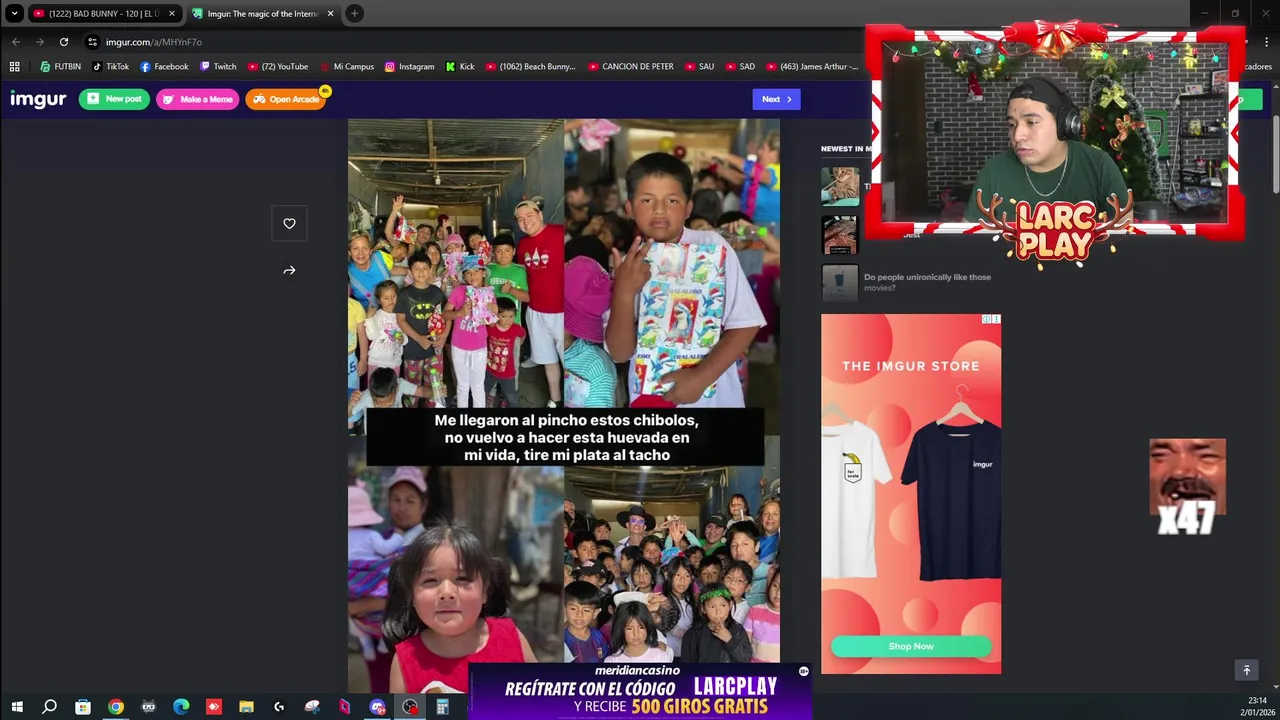The image size is (1280, 720).
Task: Open the (72) YouTube bookmark
Action: pos(277,67)
